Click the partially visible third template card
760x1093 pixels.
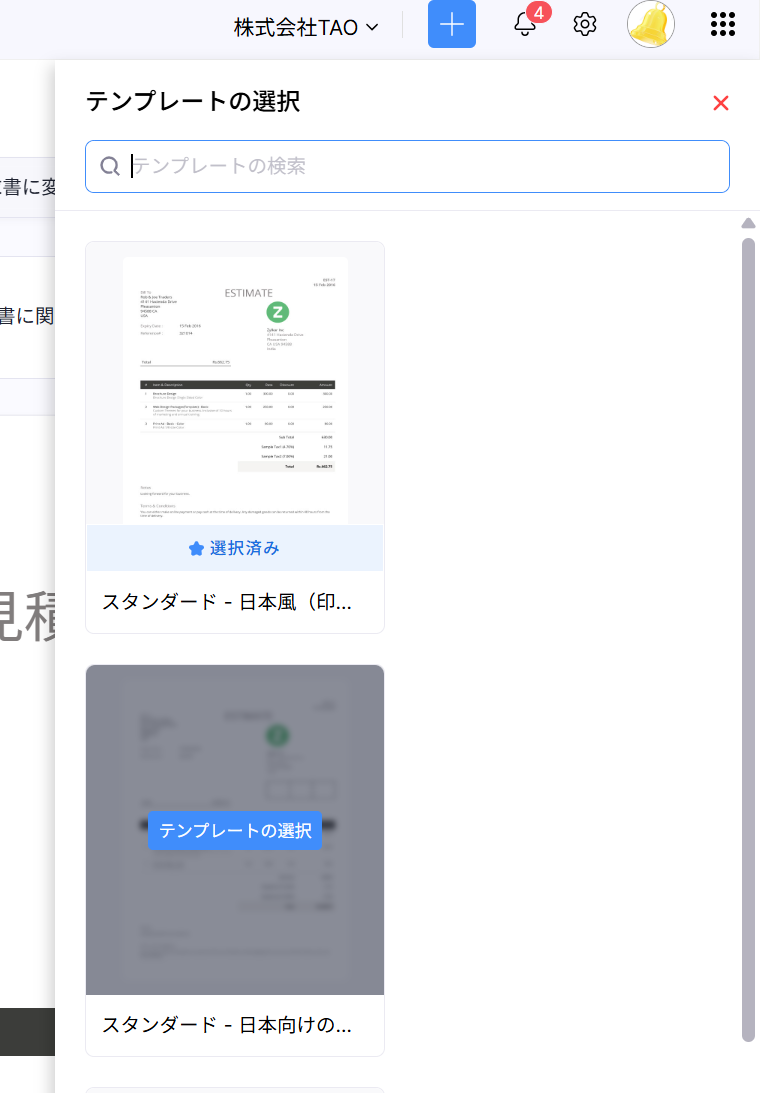tap(235, 1089)
